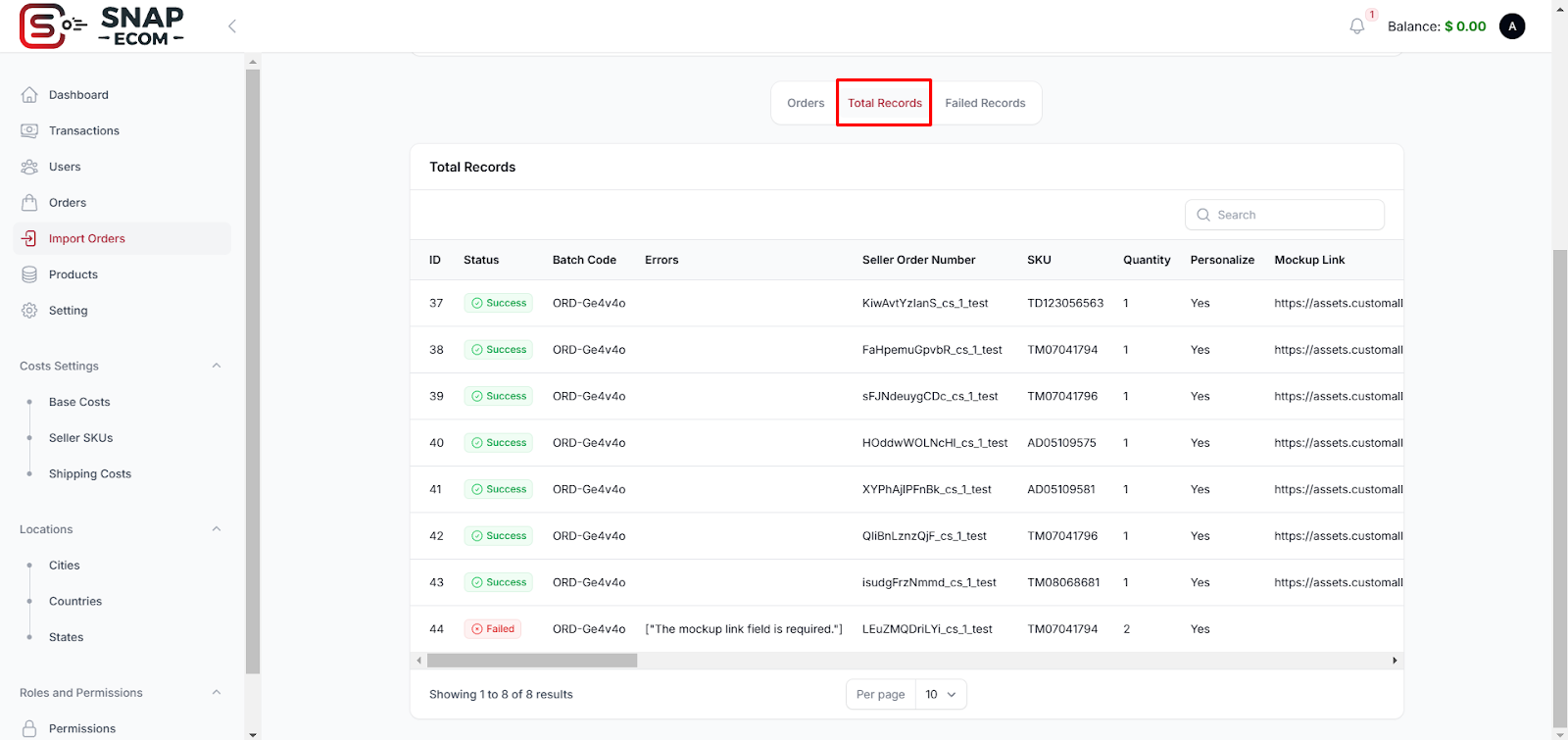Screen dimensions: 1568x740
Task: Click the user avatar in header
Action: (1512, 26)
